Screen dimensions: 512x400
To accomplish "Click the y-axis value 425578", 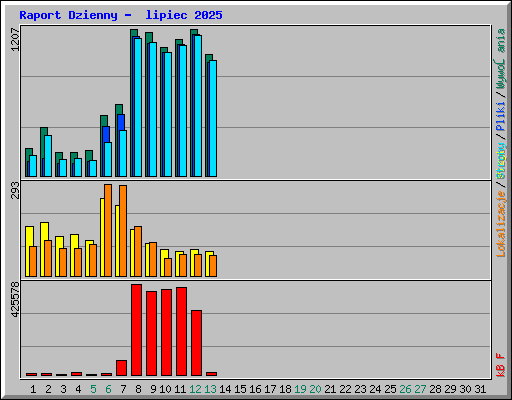I will click(x=15, y=300).
